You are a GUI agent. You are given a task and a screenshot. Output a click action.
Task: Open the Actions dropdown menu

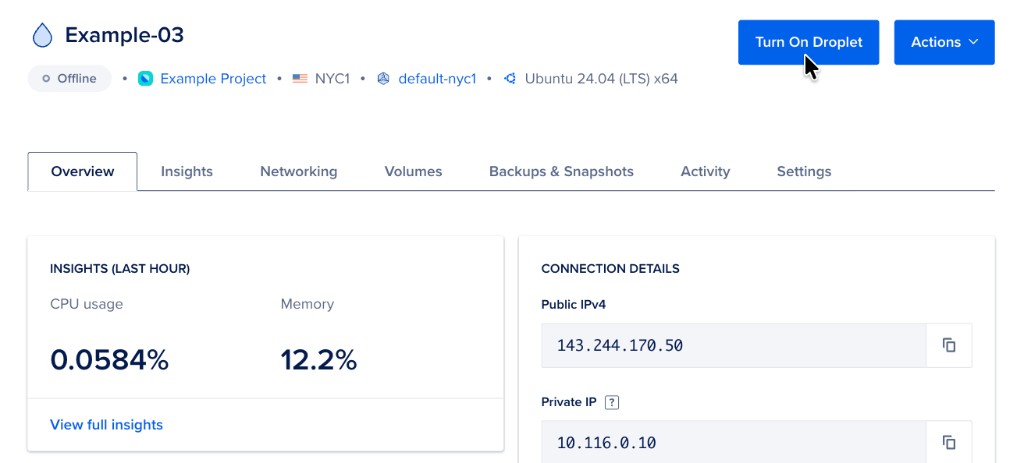[943, 42]
